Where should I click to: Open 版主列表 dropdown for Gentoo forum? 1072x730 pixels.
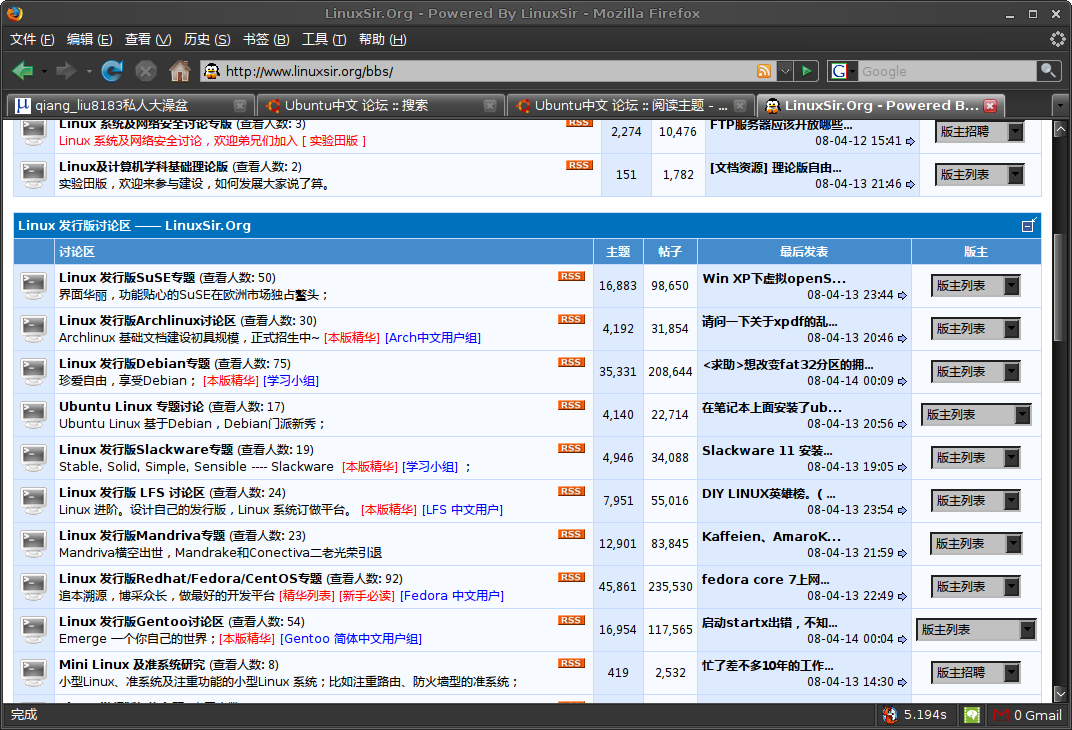tap(976, 630)
